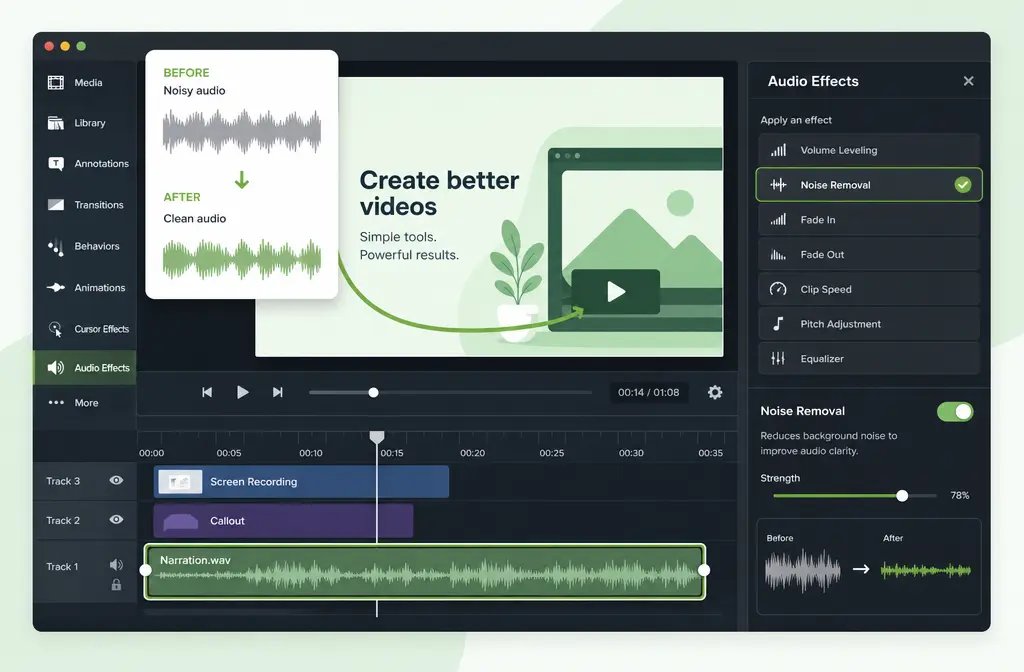Viewport: 1024px width, 672px height.
Task: Skip to previous frame button
Action: click(207, 392)
